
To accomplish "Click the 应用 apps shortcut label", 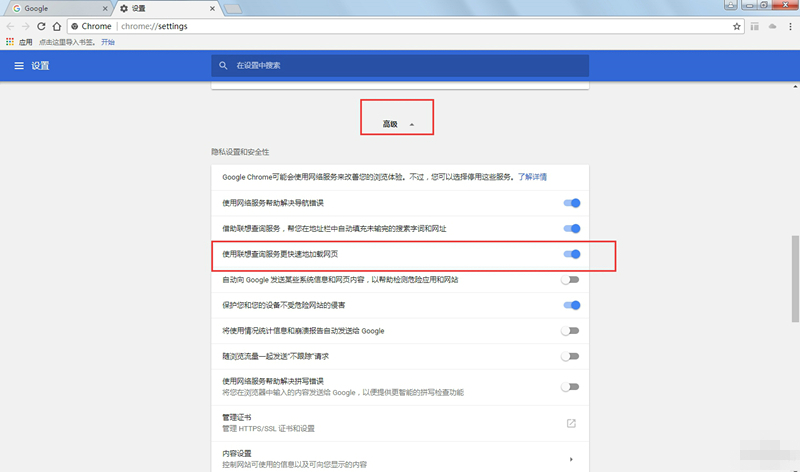I will click(26, 42).
